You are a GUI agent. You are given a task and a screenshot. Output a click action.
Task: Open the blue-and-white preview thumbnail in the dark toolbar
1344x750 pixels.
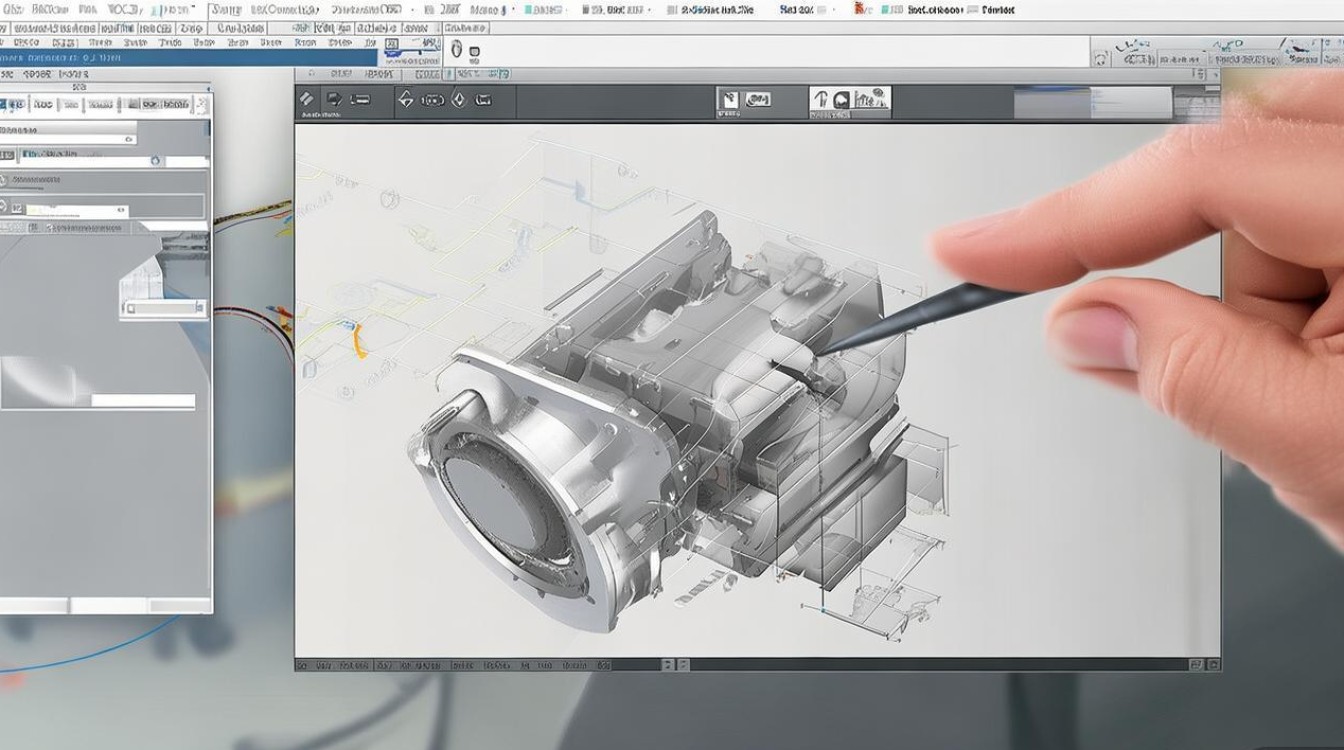point(1093,102)
